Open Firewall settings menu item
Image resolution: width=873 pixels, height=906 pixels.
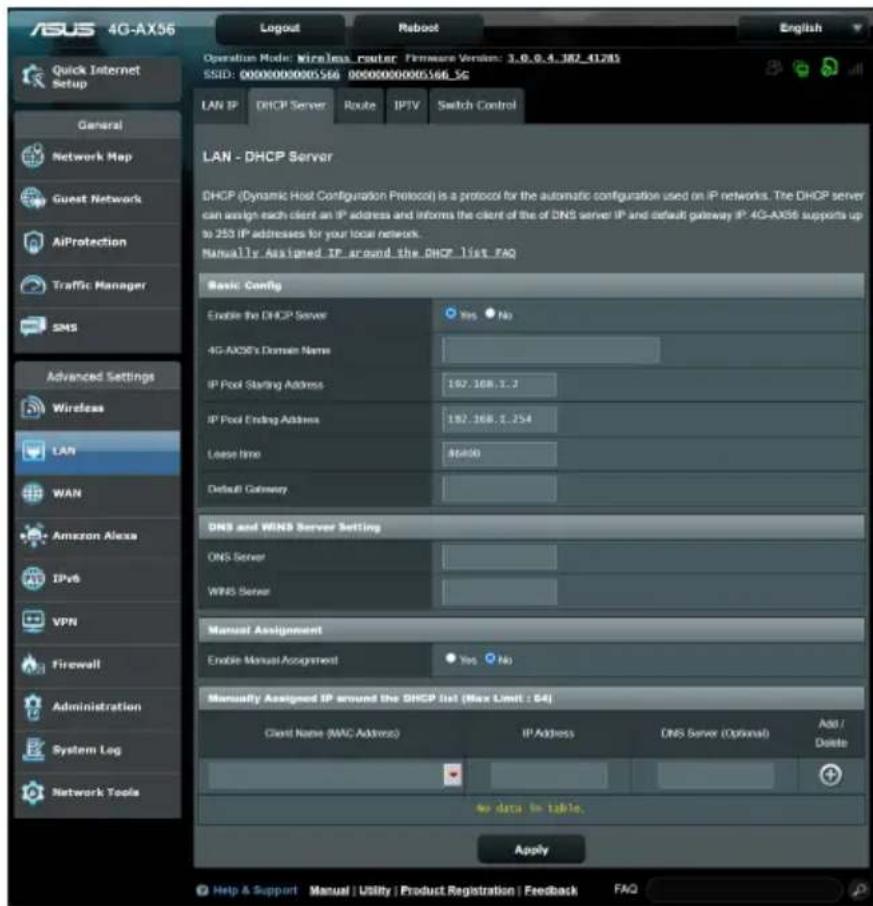[x=98, y=664]
